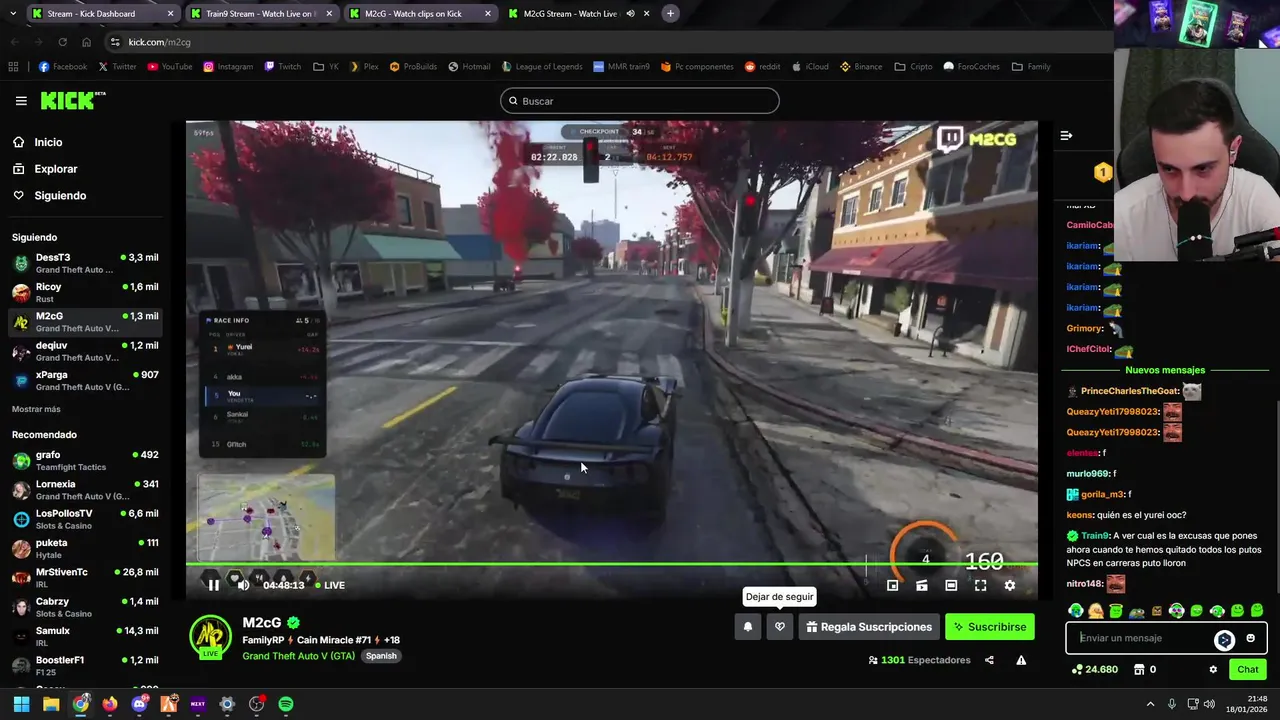
Task: Open Explorar in the sidebar
Action: (x=55, y=169)
